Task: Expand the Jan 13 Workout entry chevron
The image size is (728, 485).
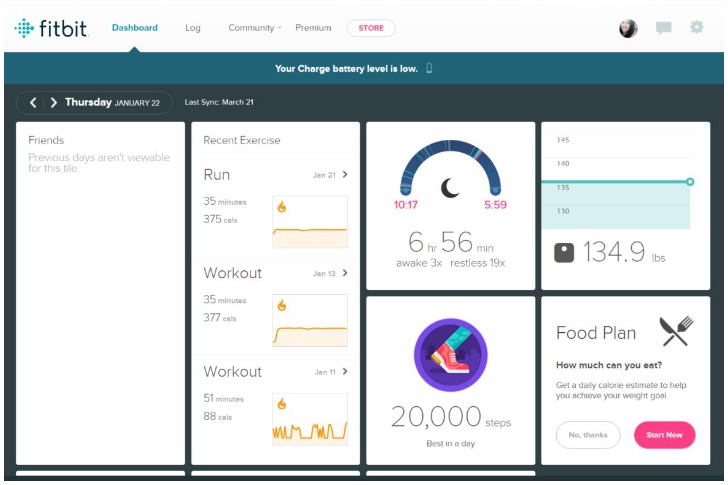Action: pos(345,273)
